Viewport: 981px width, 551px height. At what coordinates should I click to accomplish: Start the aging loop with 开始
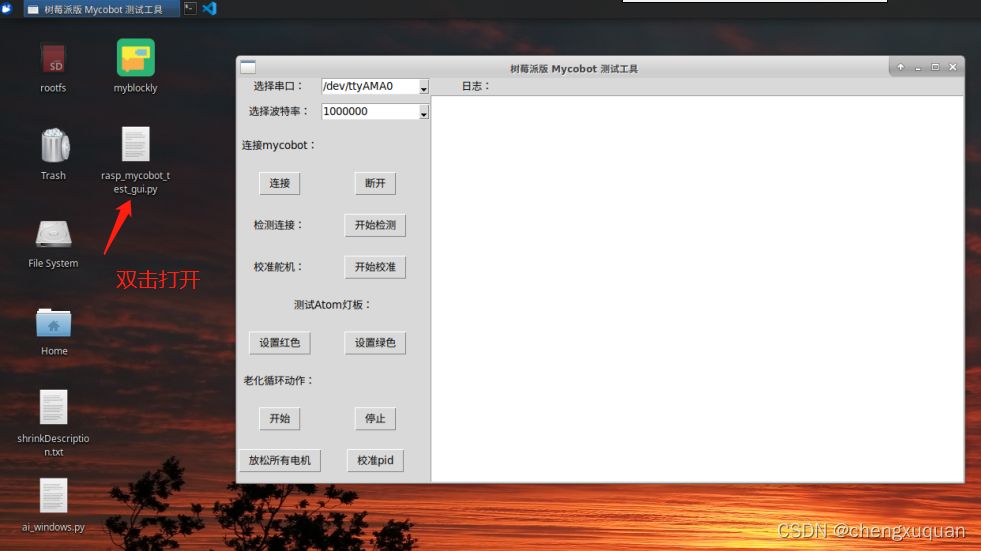(x=280, y=418)
